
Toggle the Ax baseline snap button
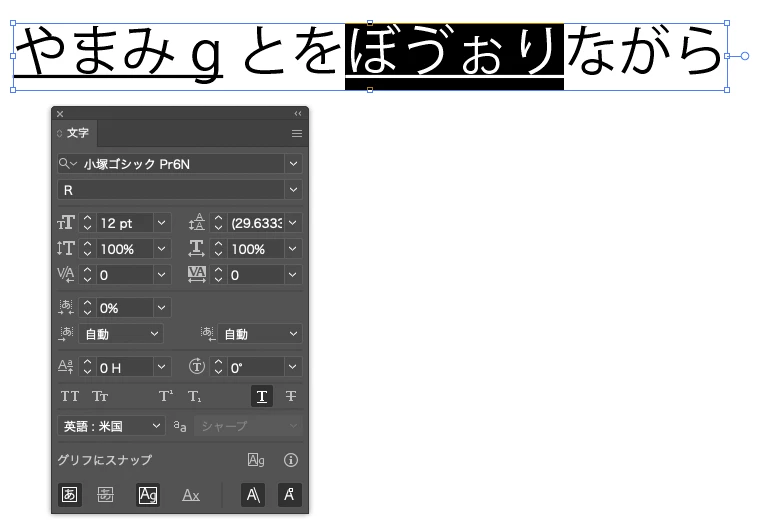(x=191, y=495)
